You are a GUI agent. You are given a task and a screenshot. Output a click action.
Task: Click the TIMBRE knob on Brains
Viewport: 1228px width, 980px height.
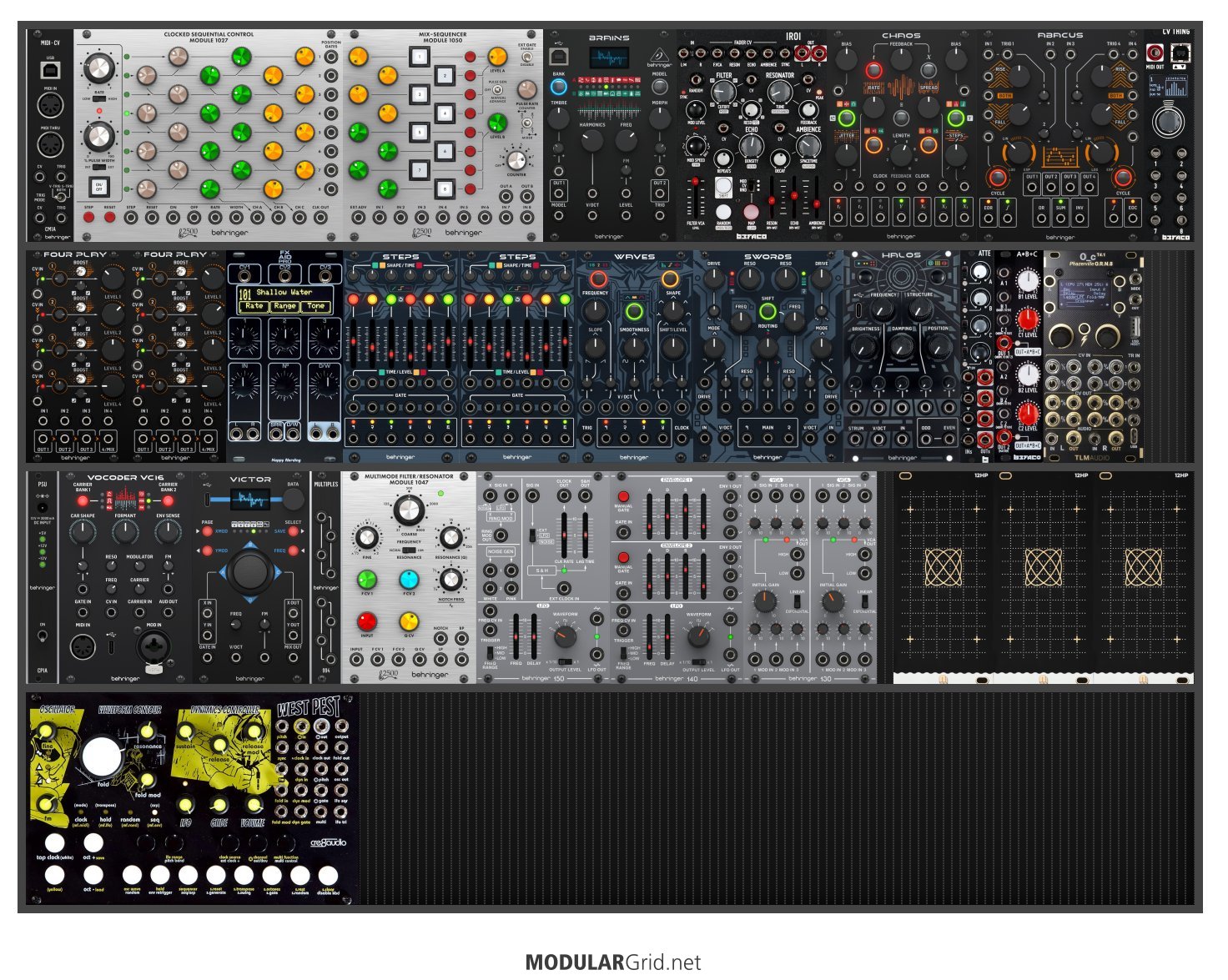pos(559,117)
